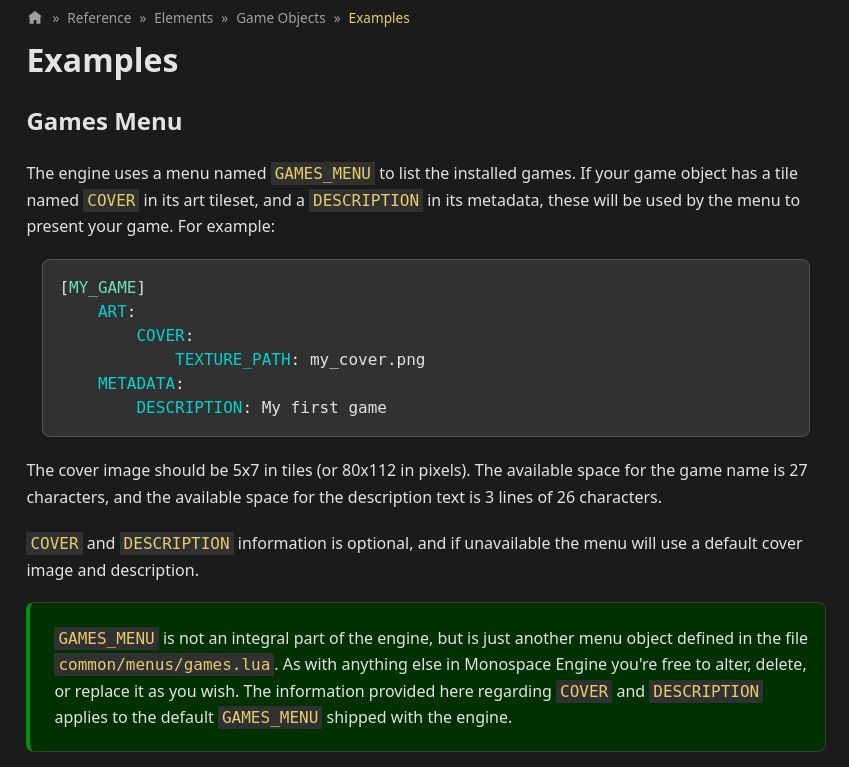Click the GAMES_MENU code starting the green note

(106, 638)
